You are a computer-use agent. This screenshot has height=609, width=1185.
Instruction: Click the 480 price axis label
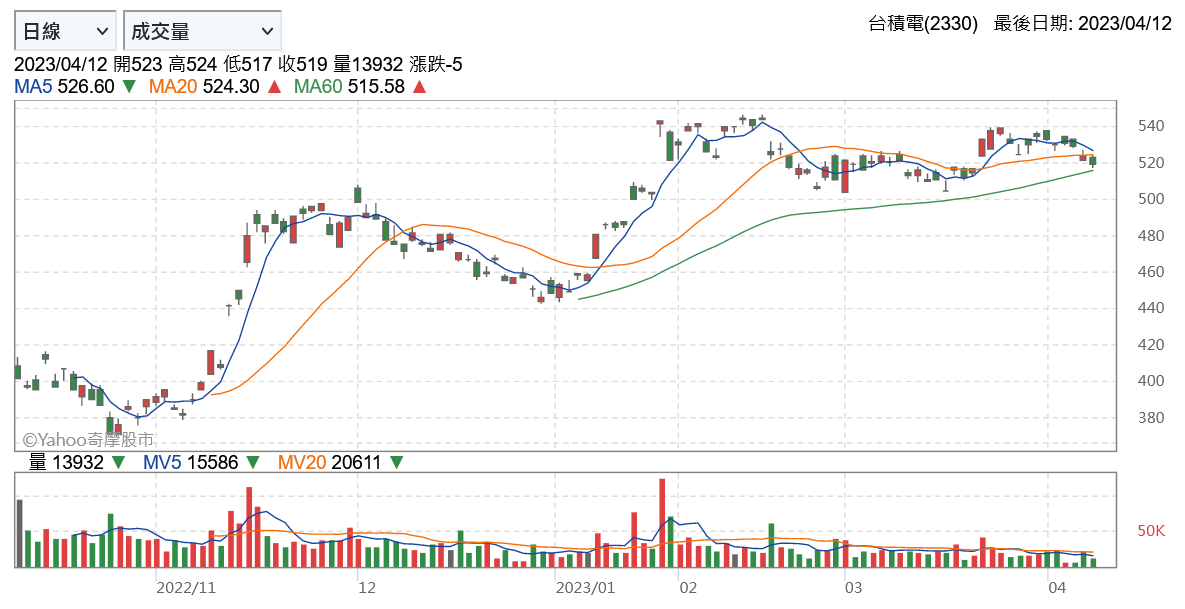click(1150, 235)
